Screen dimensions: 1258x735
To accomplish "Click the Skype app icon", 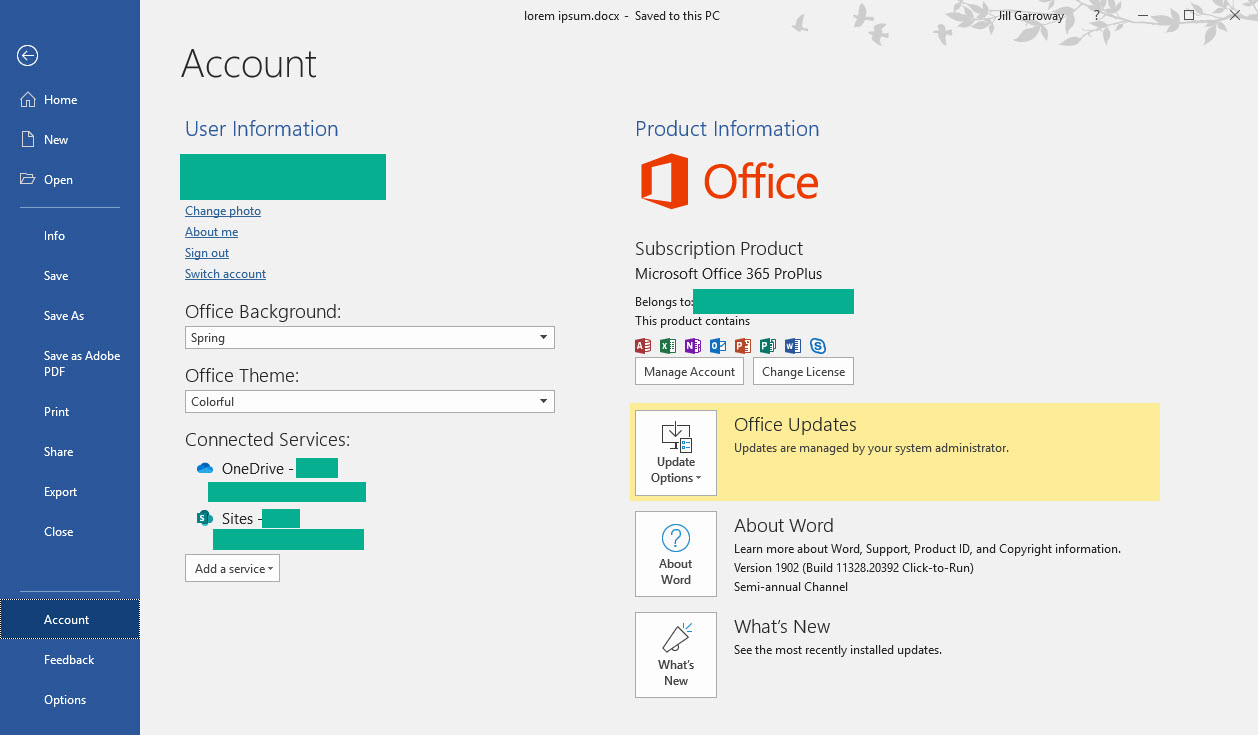I will (818, 346).
